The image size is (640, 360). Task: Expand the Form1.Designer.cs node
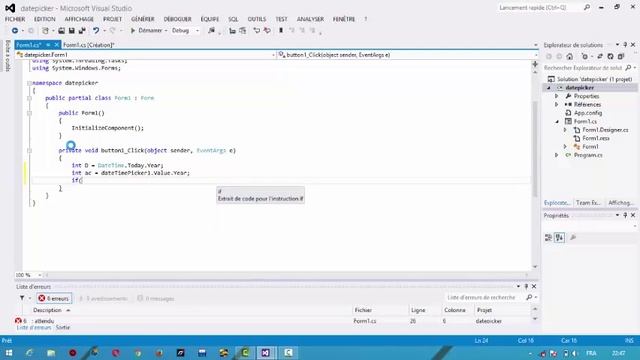pos(565,130)
